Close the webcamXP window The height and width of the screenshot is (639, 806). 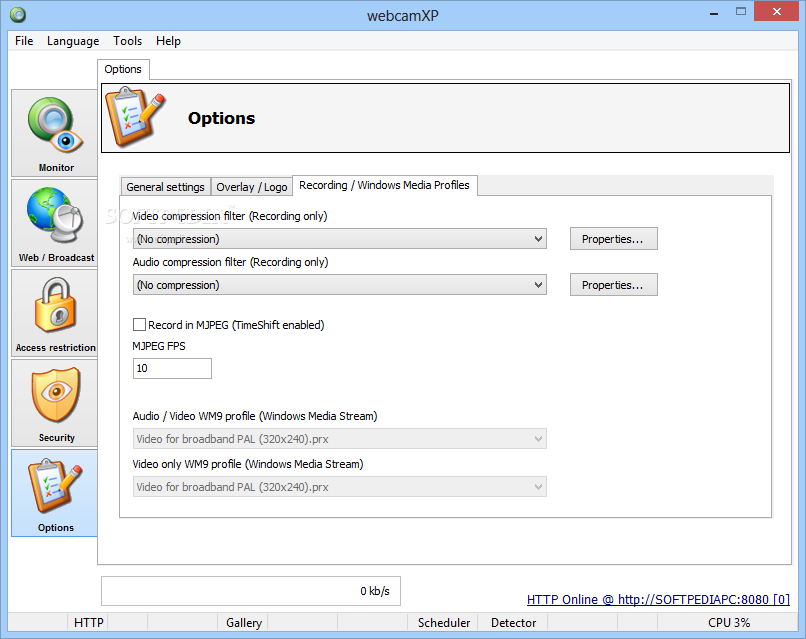[x=777, y=11]
